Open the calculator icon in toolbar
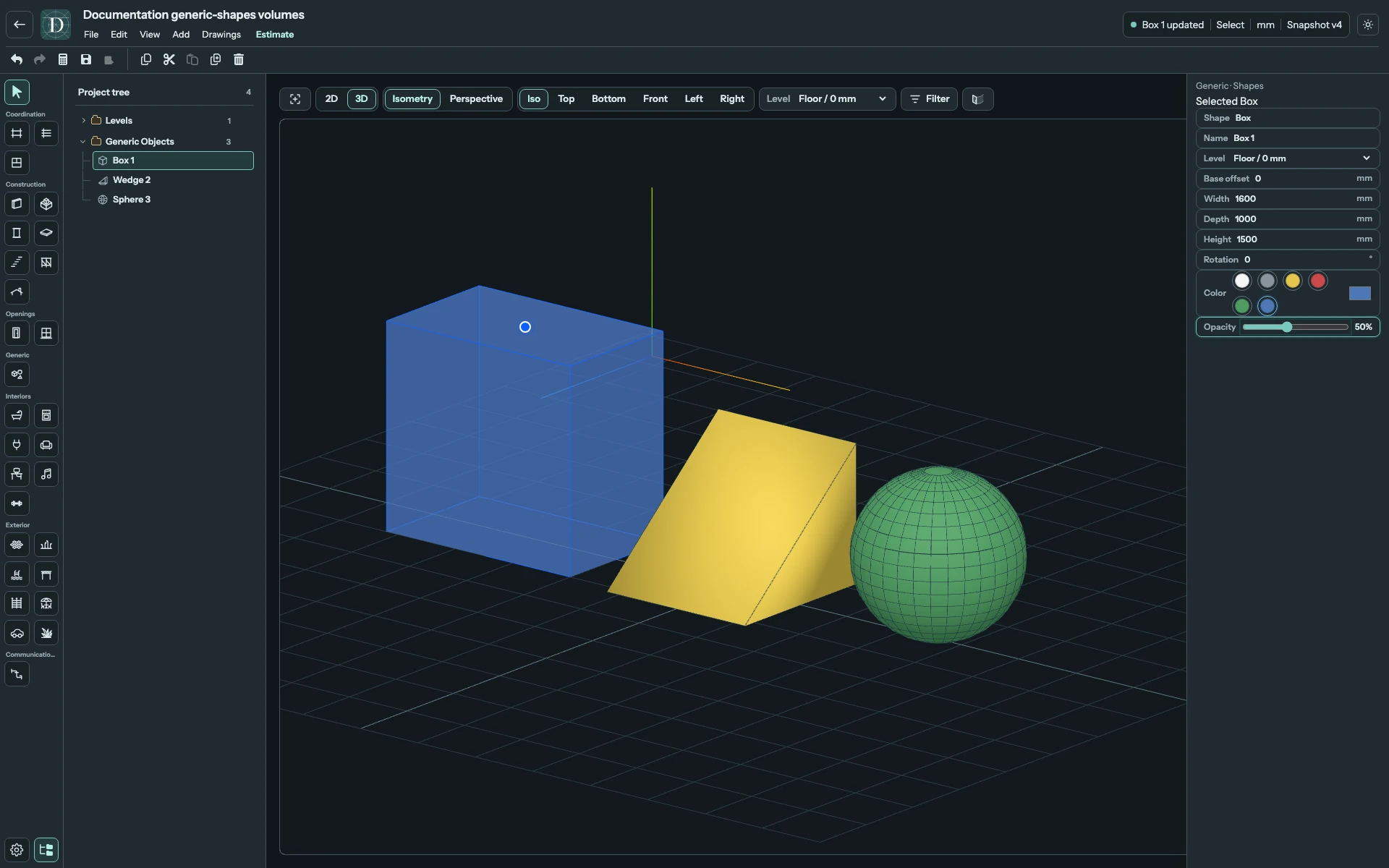The image size is (1389, 868). [63, 59]
